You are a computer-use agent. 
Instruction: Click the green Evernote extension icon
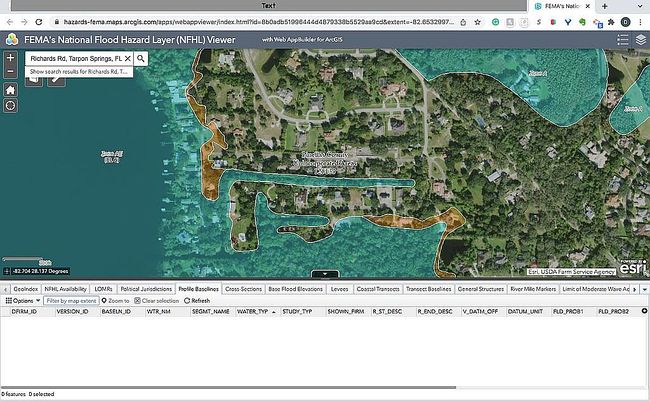pos(582,22)
